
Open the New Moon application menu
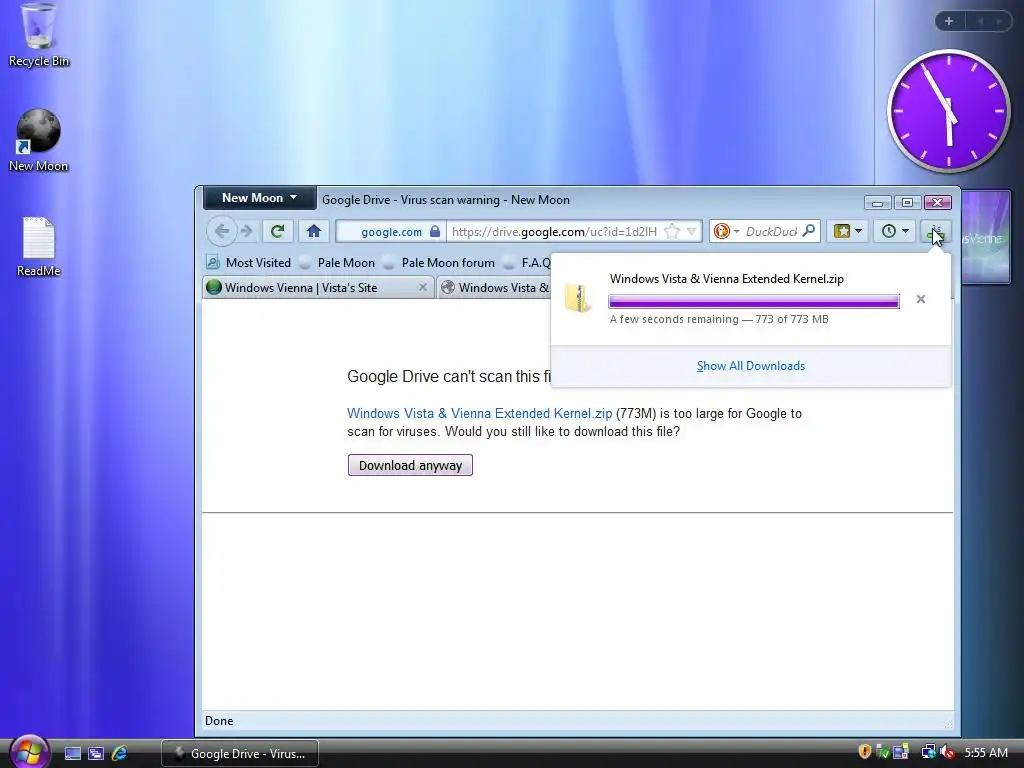click(x=259, y=198)
